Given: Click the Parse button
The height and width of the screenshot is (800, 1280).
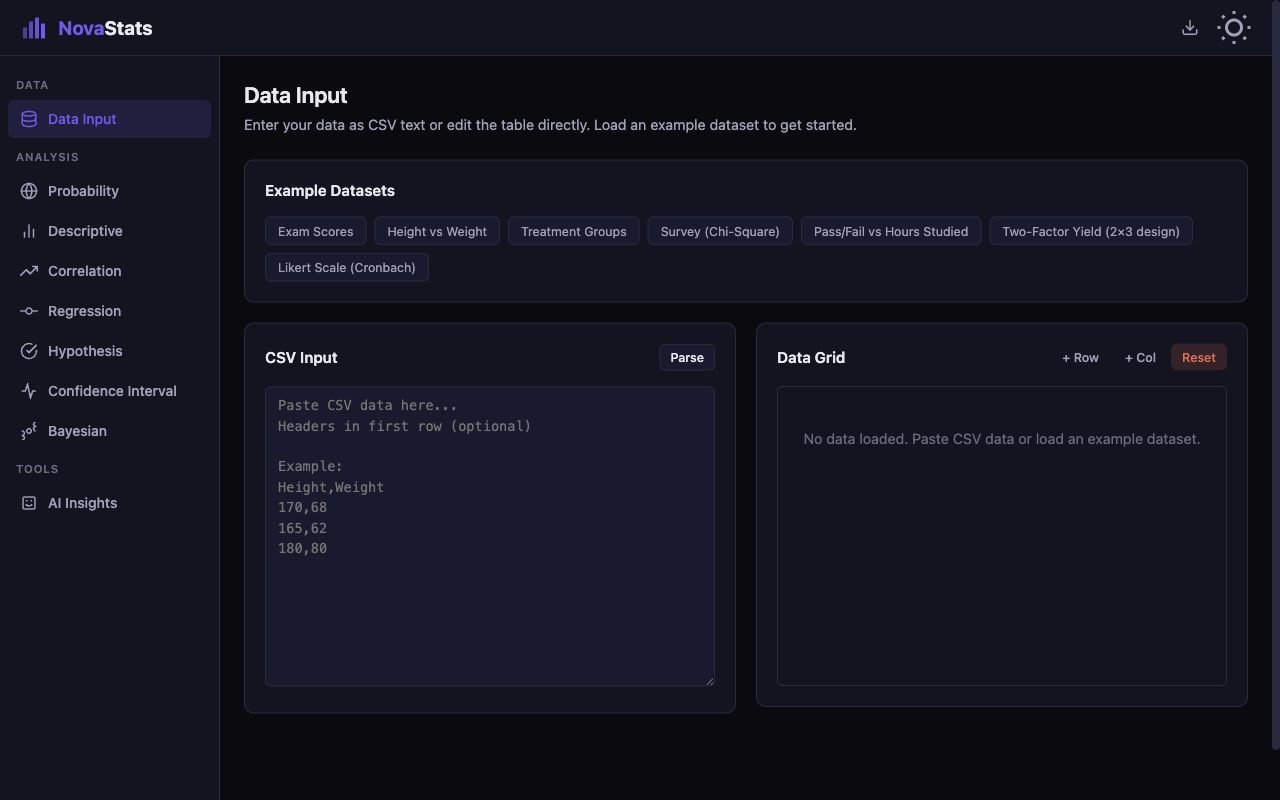Looking at the screenshot, I should point(687,357).
